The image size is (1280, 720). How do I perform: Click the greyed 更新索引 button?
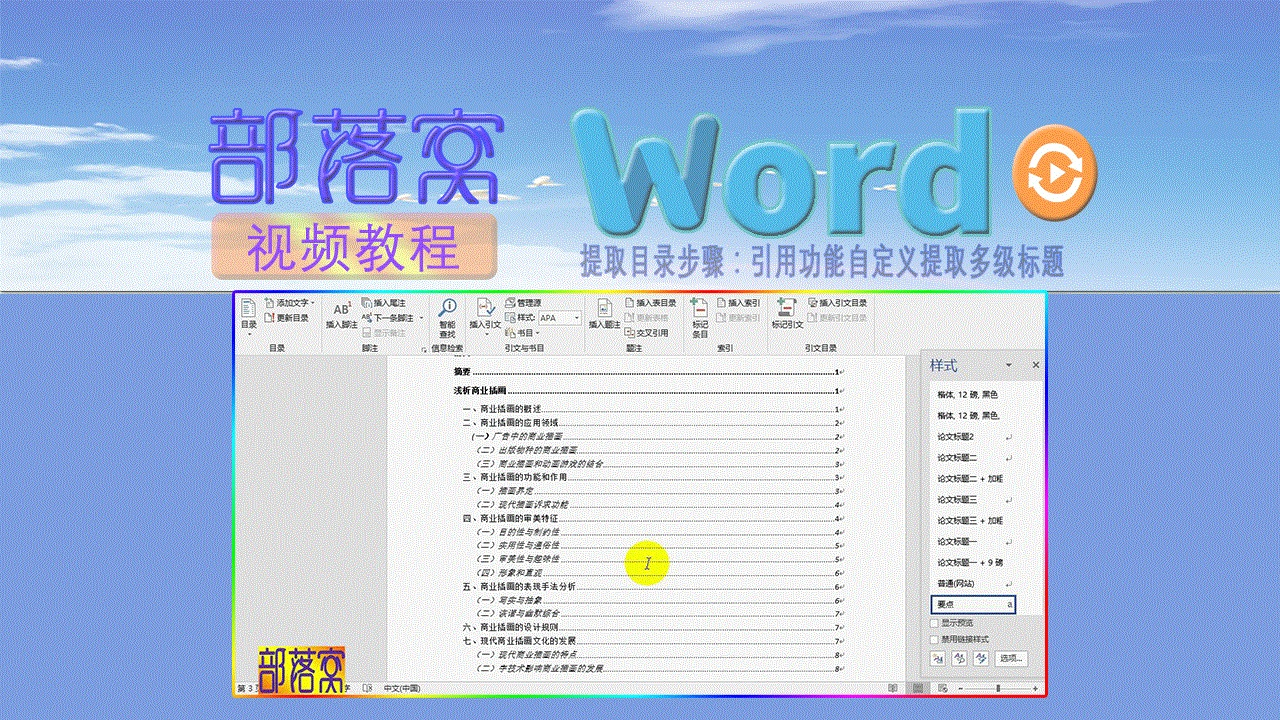click(x=738, y=318)
